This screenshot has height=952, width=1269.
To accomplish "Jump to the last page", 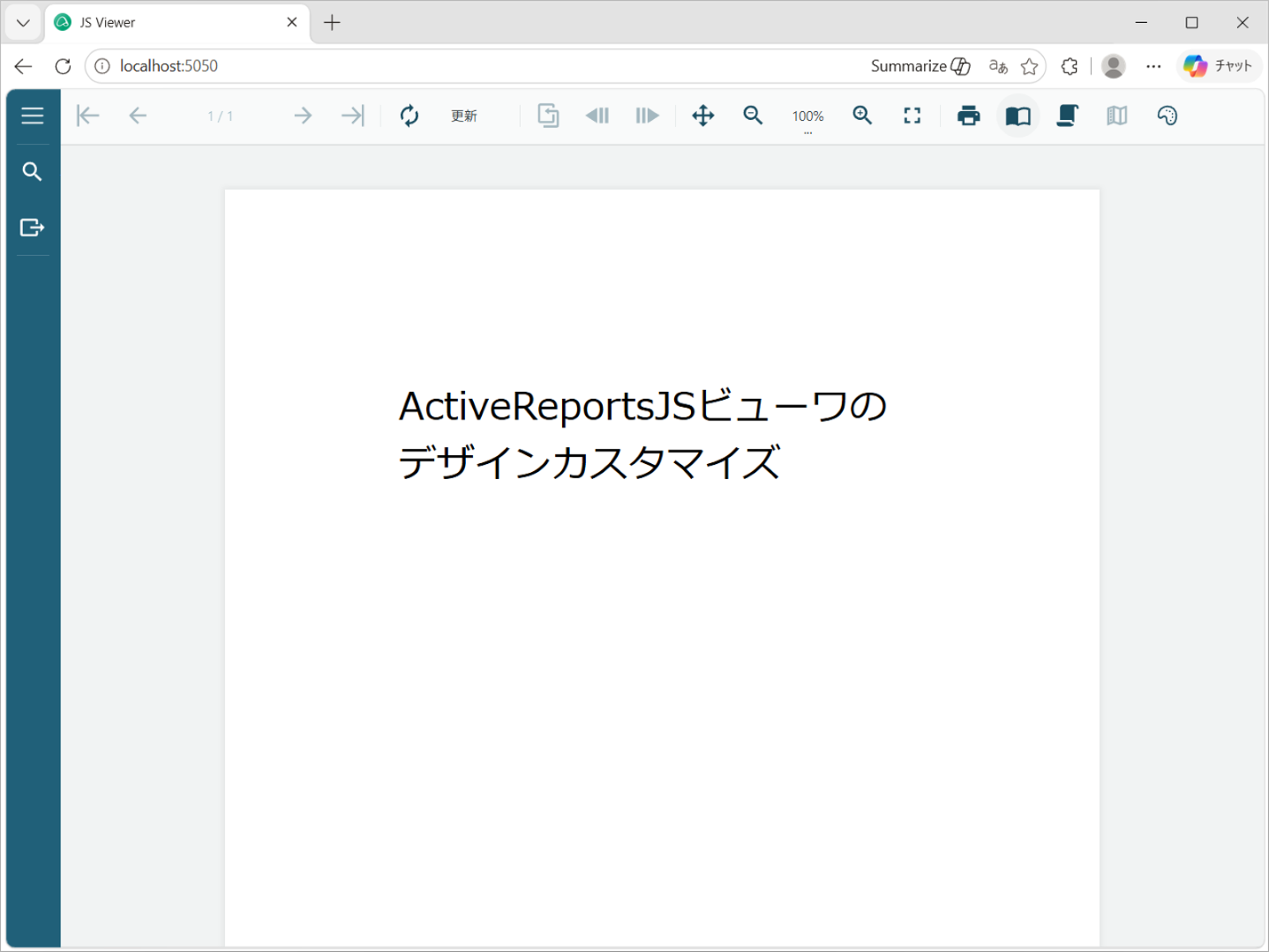I will [x=353, y=116].
